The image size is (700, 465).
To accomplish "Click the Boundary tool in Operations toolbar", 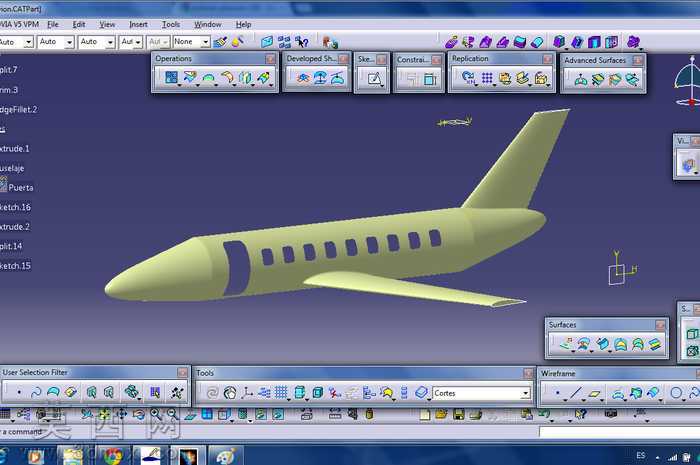I will (208, 78).
